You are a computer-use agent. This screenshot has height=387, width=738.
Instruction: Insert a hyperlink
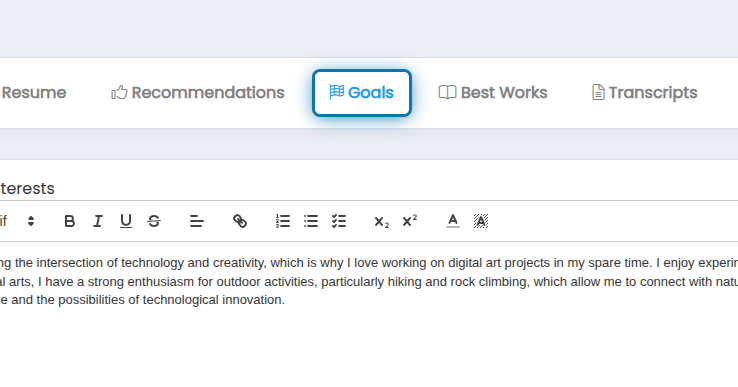240,221
